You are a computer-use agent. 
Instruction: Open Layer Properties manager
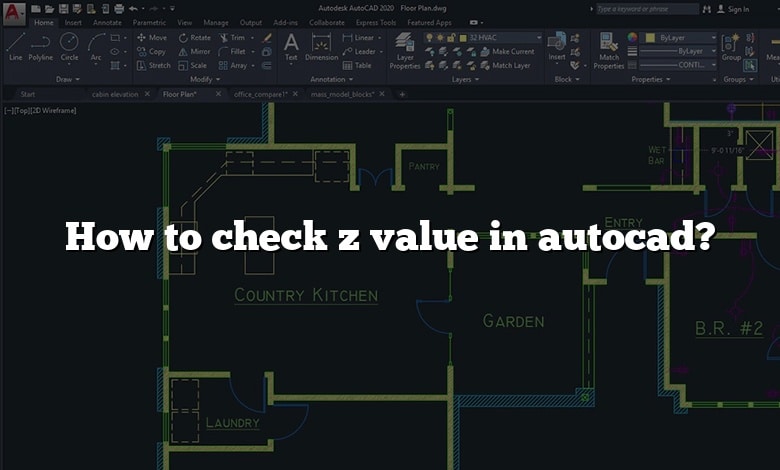click(405, 51)
